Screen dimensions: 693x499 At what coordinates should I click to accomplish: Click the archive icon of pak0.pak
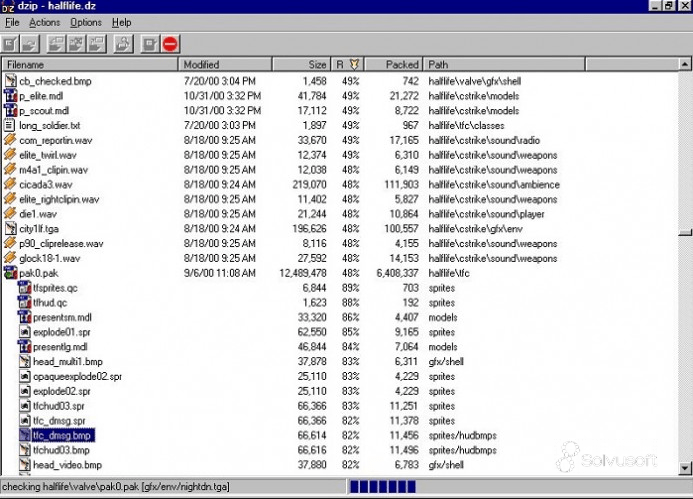(x=11, y=273)
